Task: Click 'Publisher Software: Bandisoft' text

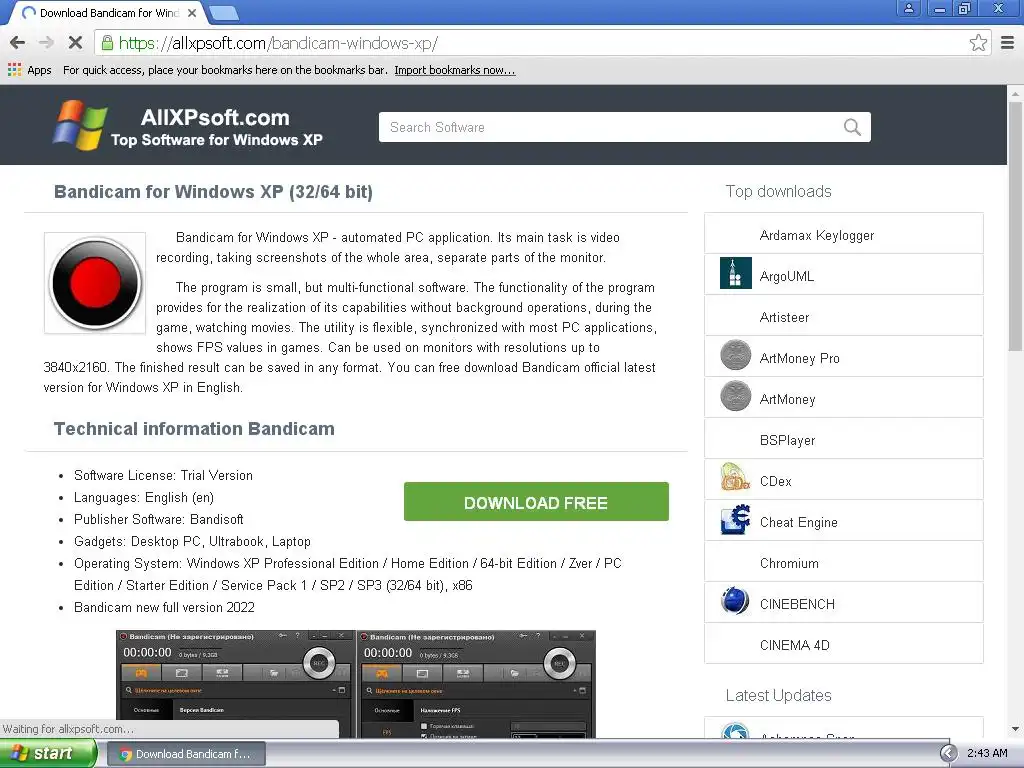Action: pyautogui.click(x=159, y=519)
